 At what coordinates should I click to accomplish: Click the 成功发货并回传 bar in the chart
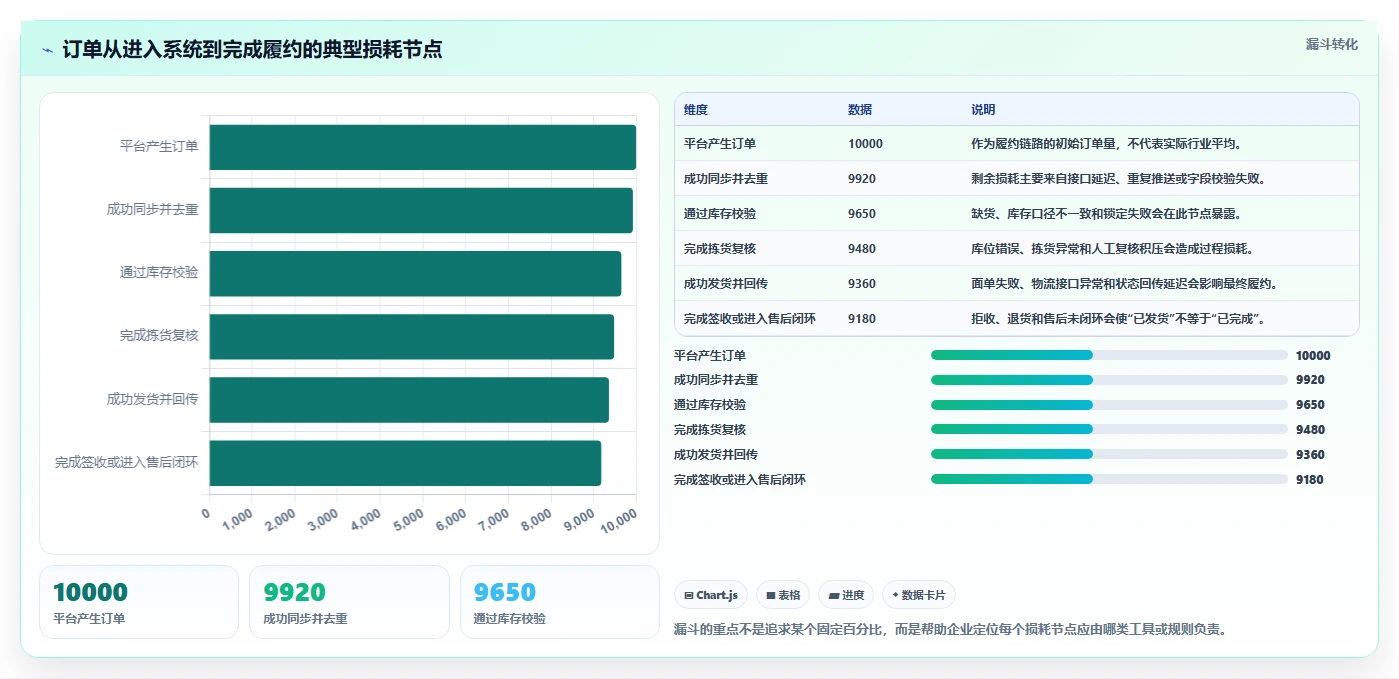click(409, 400)
